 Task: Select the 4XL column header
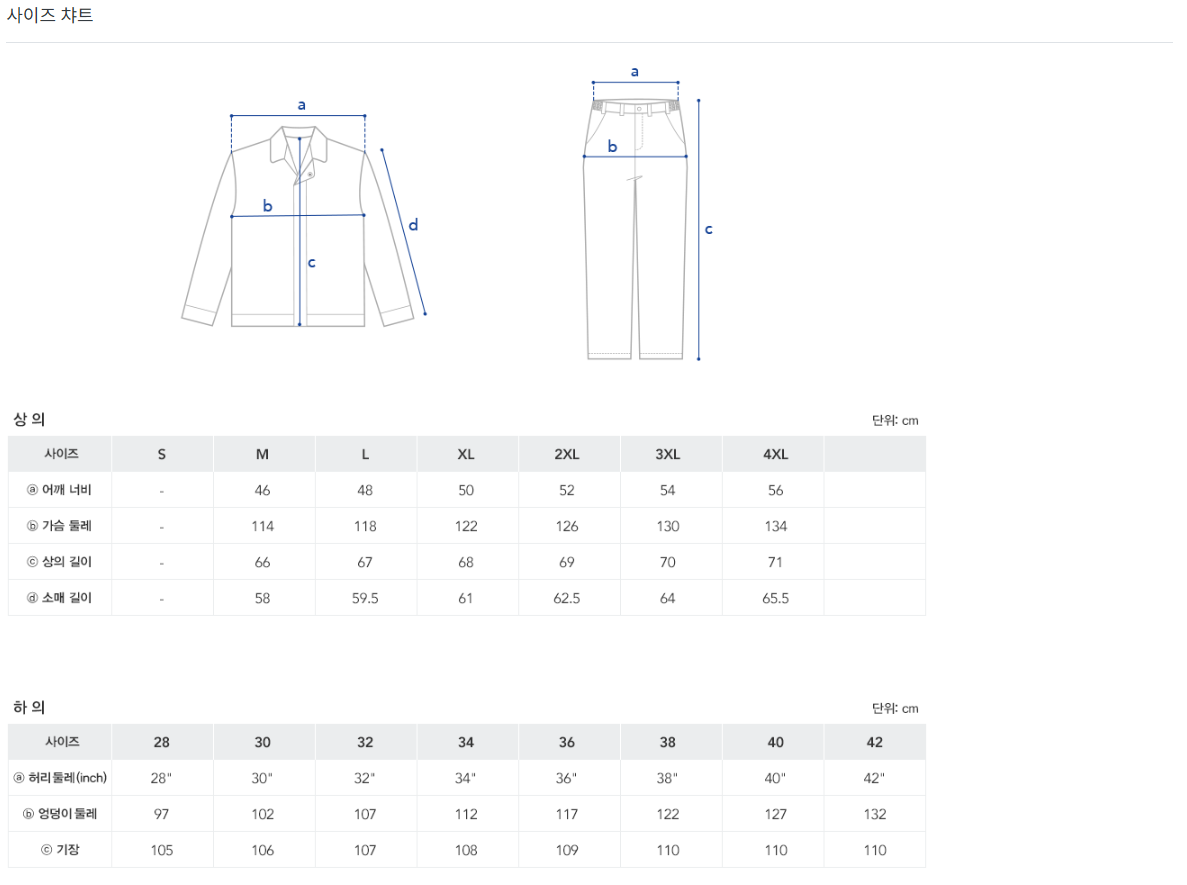[x=775, y=454]
